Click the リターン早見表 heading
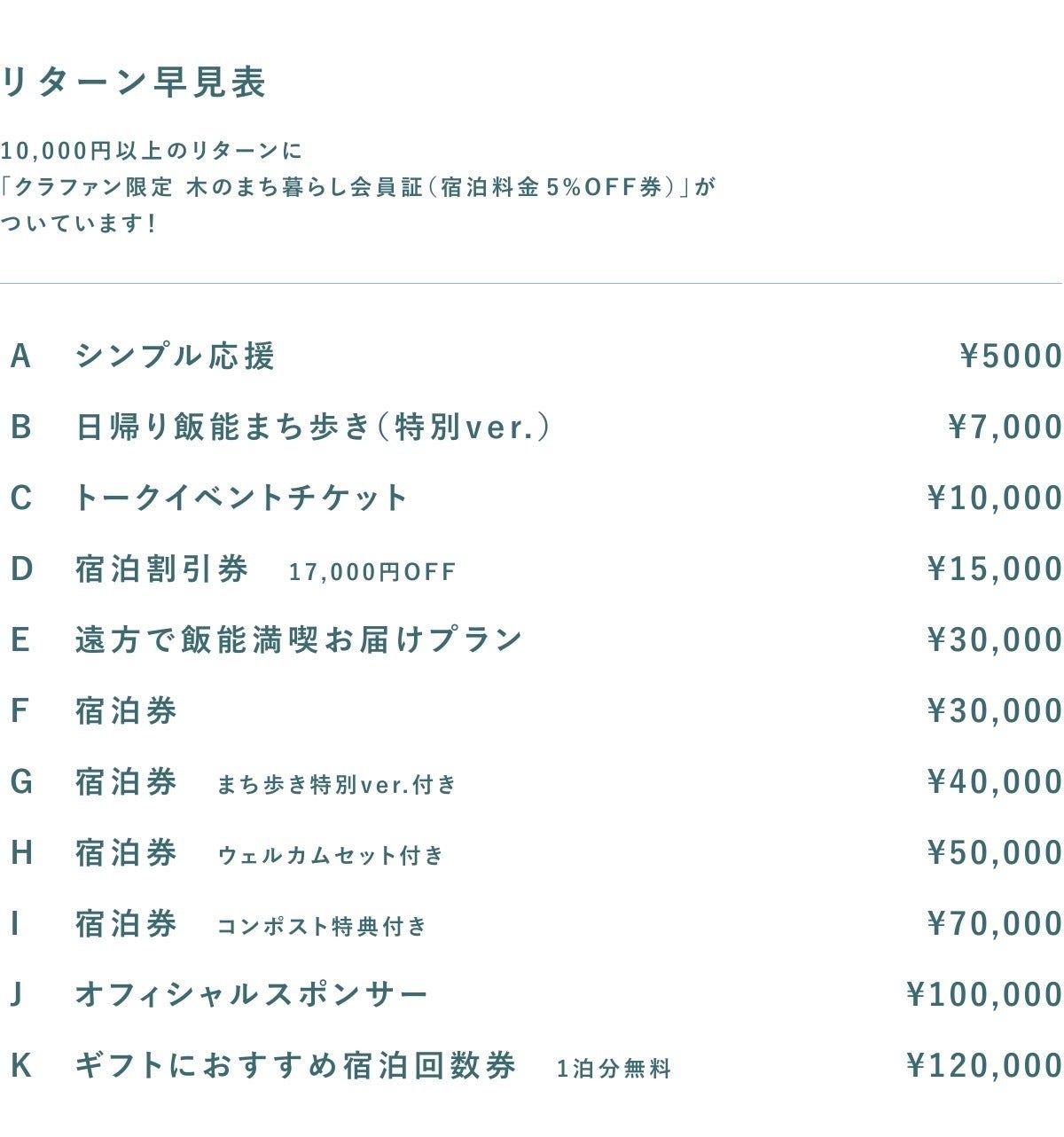 (x=134, y=82)
